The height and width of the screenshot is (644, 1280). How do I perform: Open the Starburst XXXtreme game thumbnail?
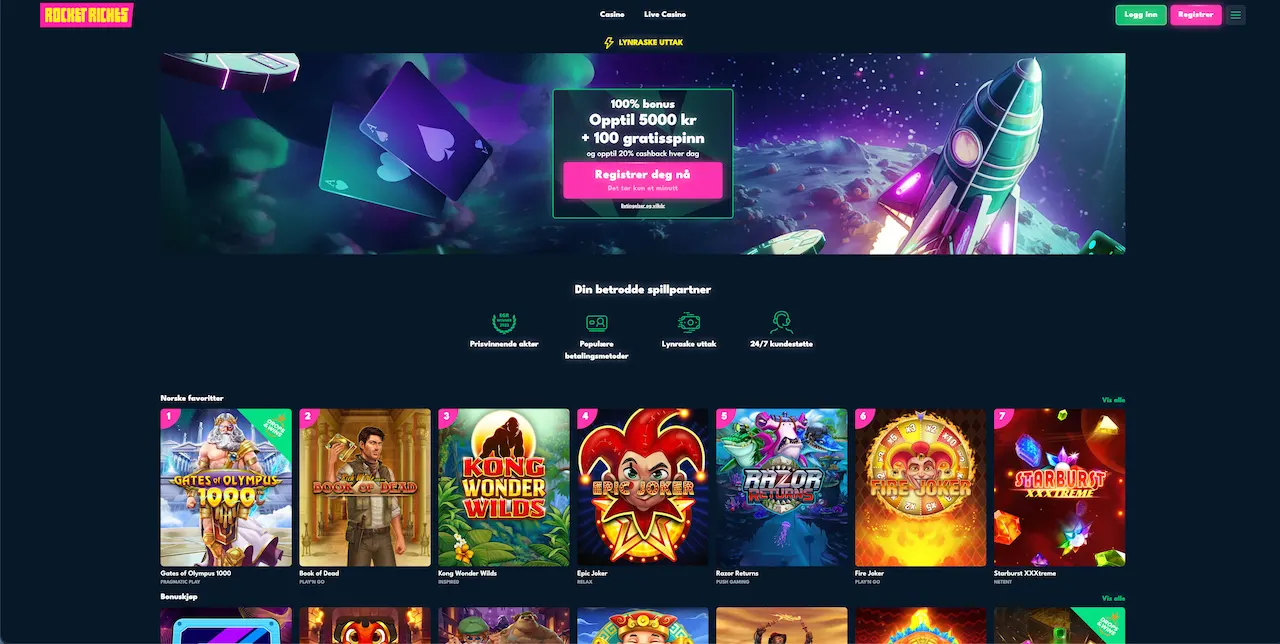pyautogui.click(x=1060, y=488)
